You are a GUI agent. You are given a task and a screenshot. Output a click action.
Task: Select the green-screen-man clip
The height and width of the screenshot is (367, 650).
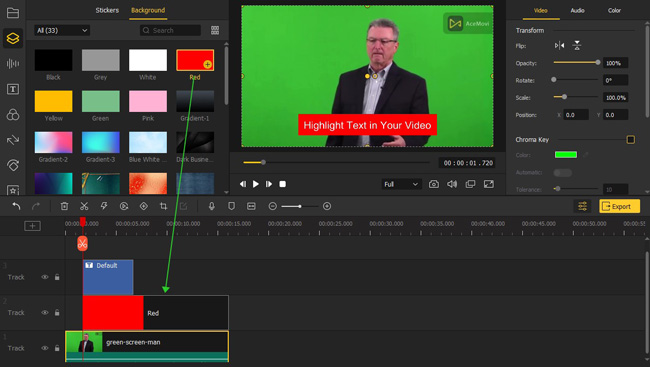point(147,346)
